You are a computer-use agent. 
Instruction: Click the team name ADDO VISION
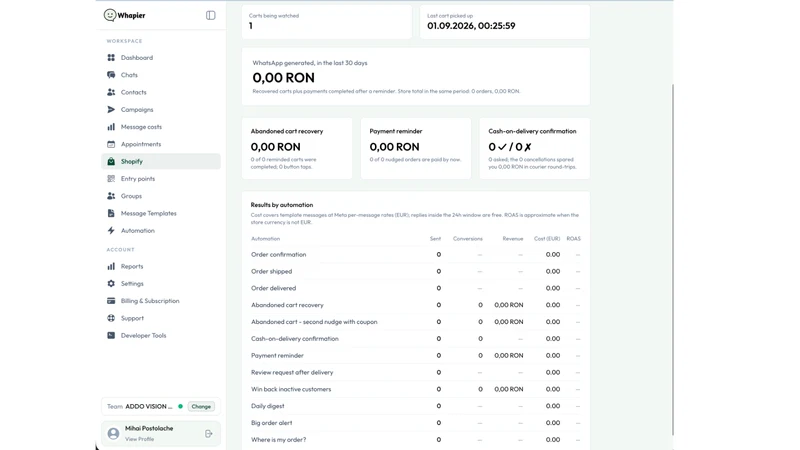click(149, 407)
